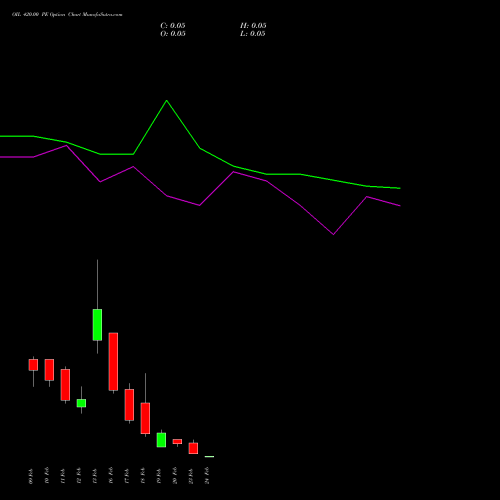Click the "H: 0.05" high value
This screenshot has height=500, width=500.
[253, 26]
